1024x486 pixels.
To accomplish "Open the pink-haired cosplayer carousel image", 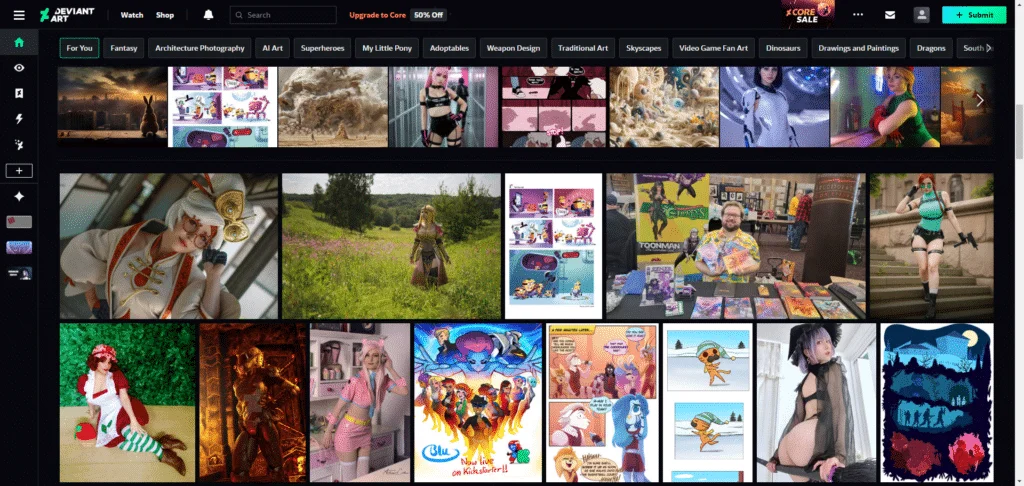I will pos(443,106).
